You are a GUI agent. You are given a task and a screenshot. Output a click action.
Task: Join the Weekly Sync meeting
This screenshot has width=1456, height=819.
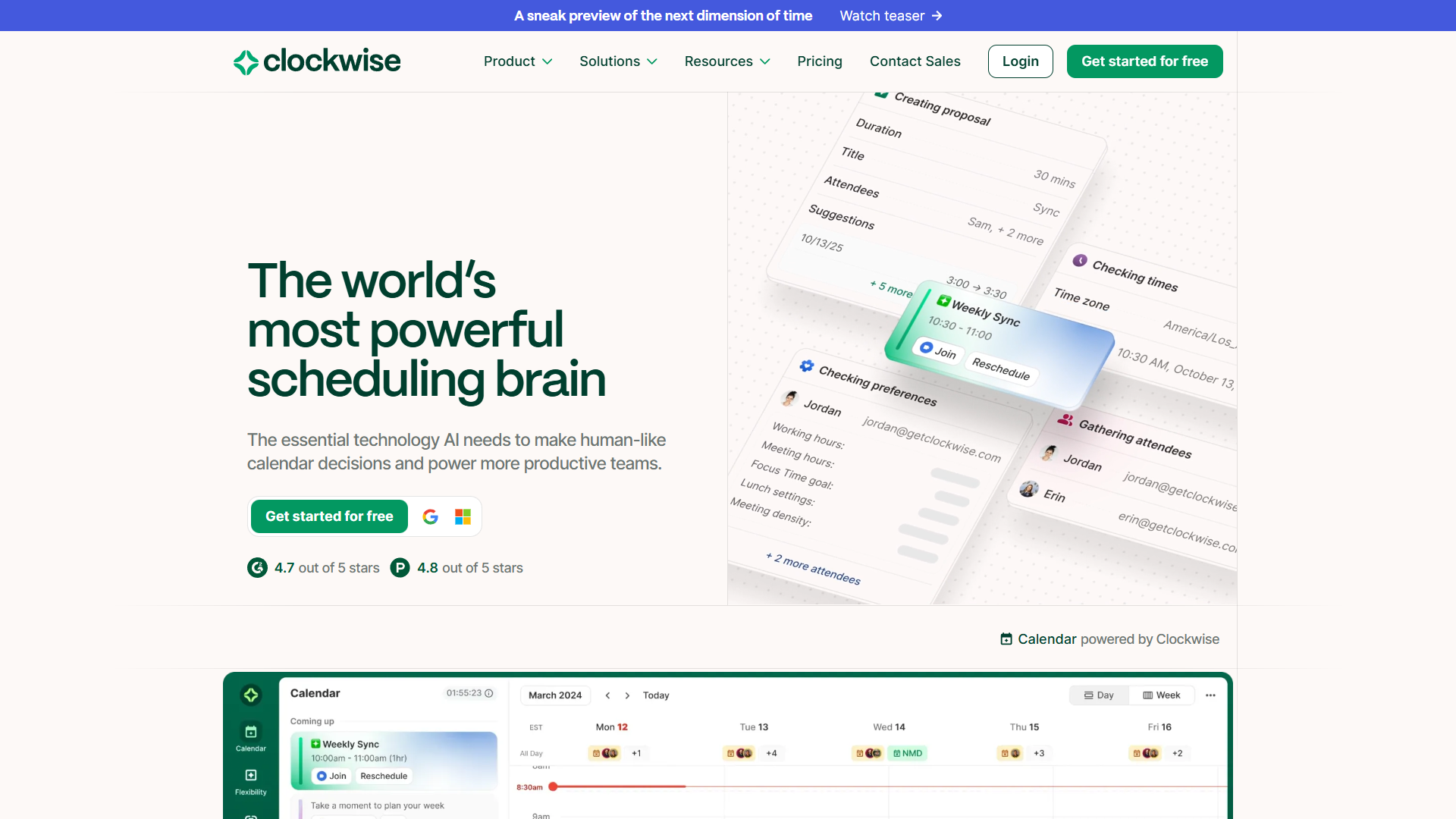[x=331, y=776]
